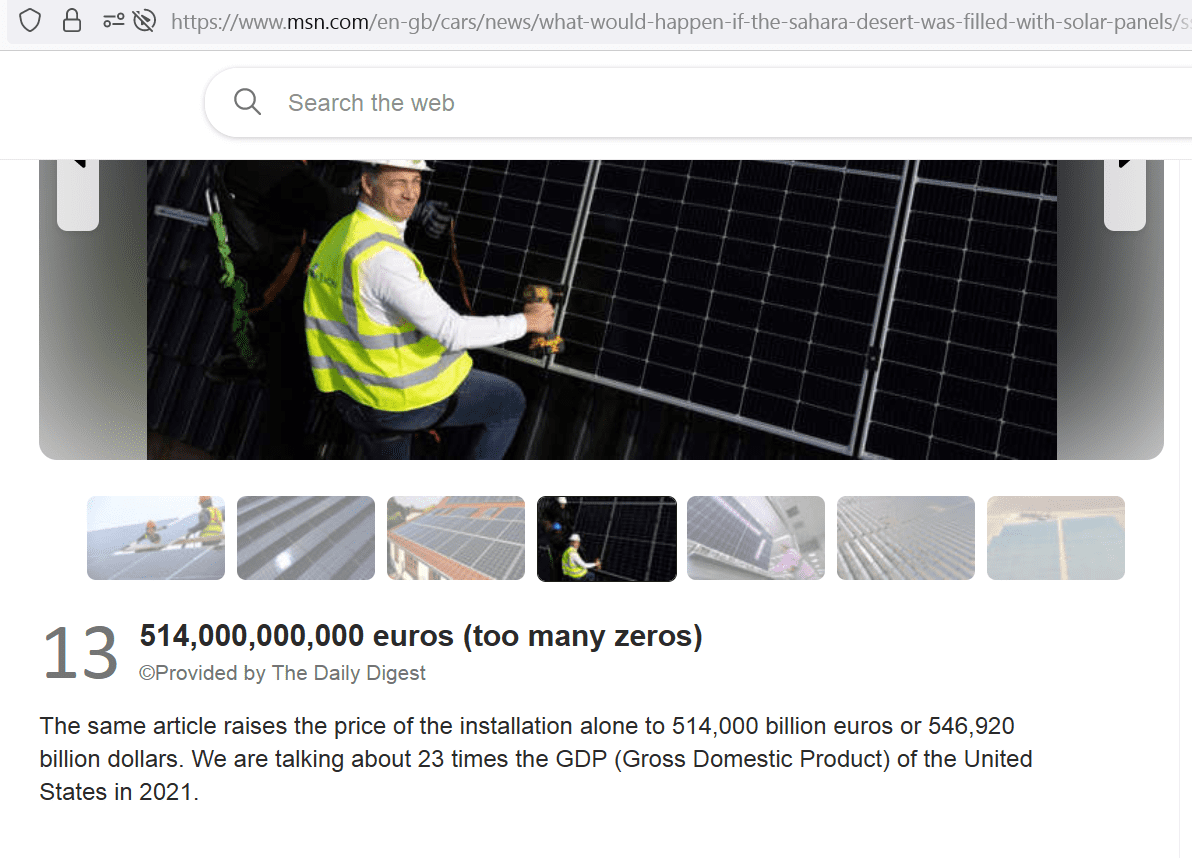Click the search magnifier icon
The width and height of the screenshot is (1192, 858).
point(247,102)
